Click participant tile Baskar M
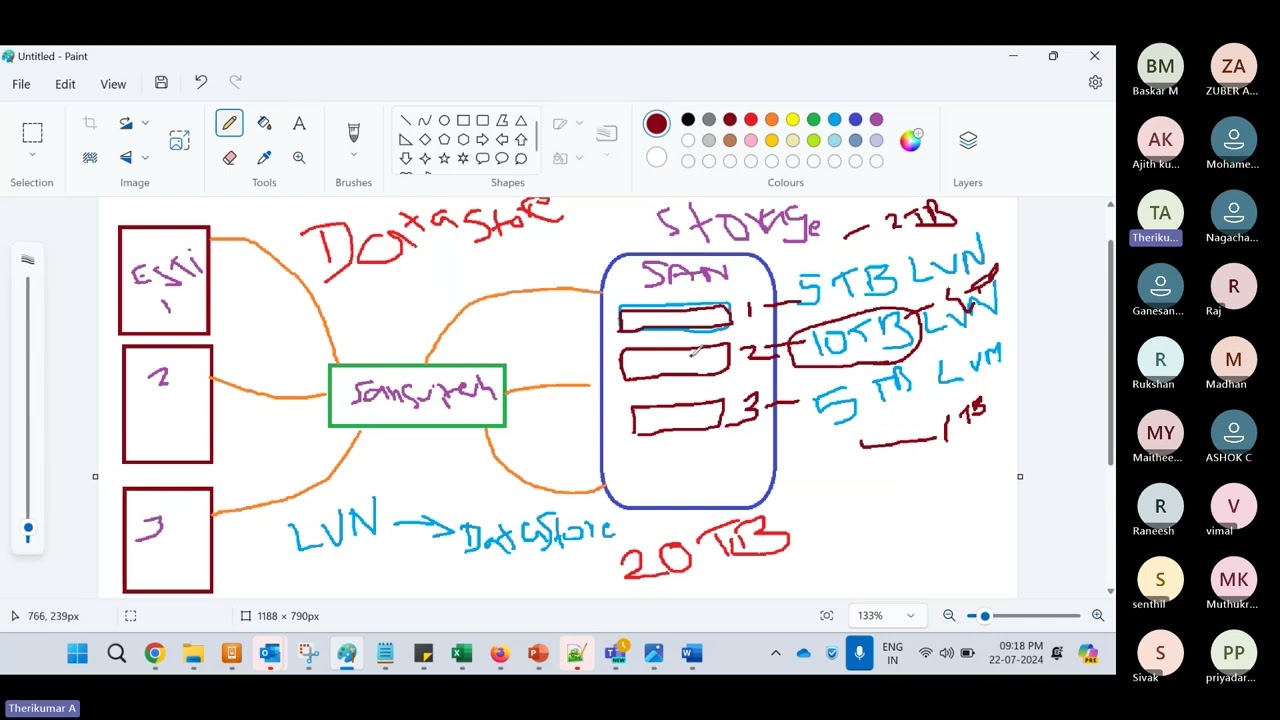 (x=1159, y=72)
